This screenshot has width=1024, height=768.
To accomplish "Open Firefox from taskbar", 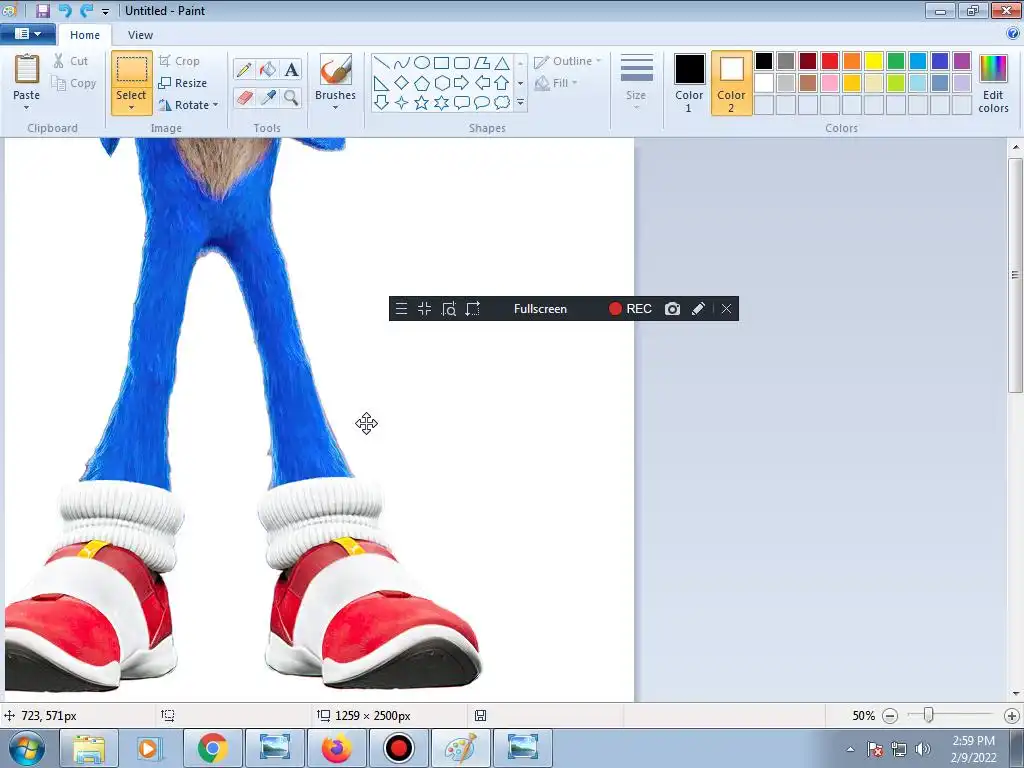I will point(336,748).
